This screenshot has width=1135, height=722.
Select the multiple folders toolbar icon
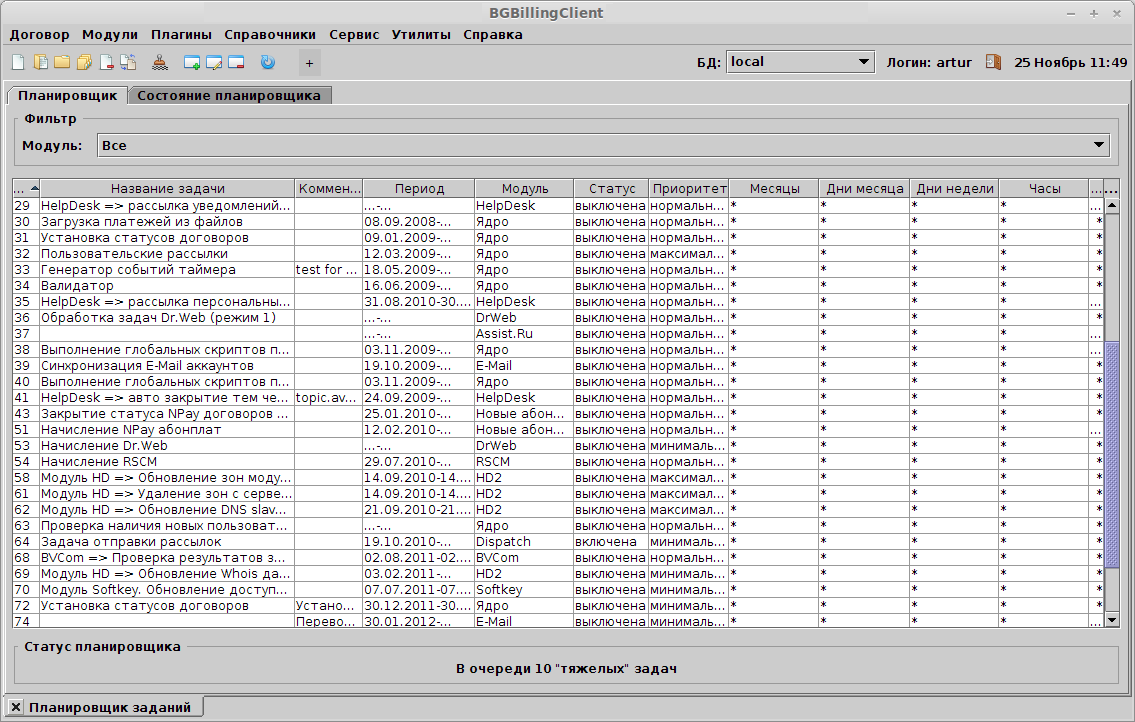tap(85, 62)
